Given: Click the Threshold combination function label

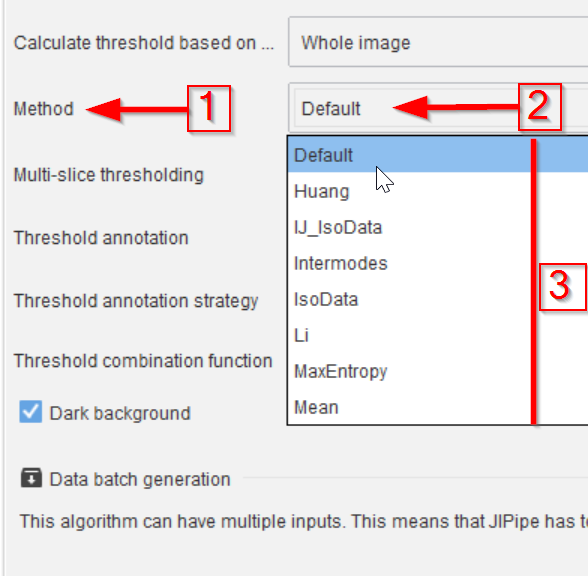Looking at the screenshot, I should pyautogui.click(x=143, y=361).
